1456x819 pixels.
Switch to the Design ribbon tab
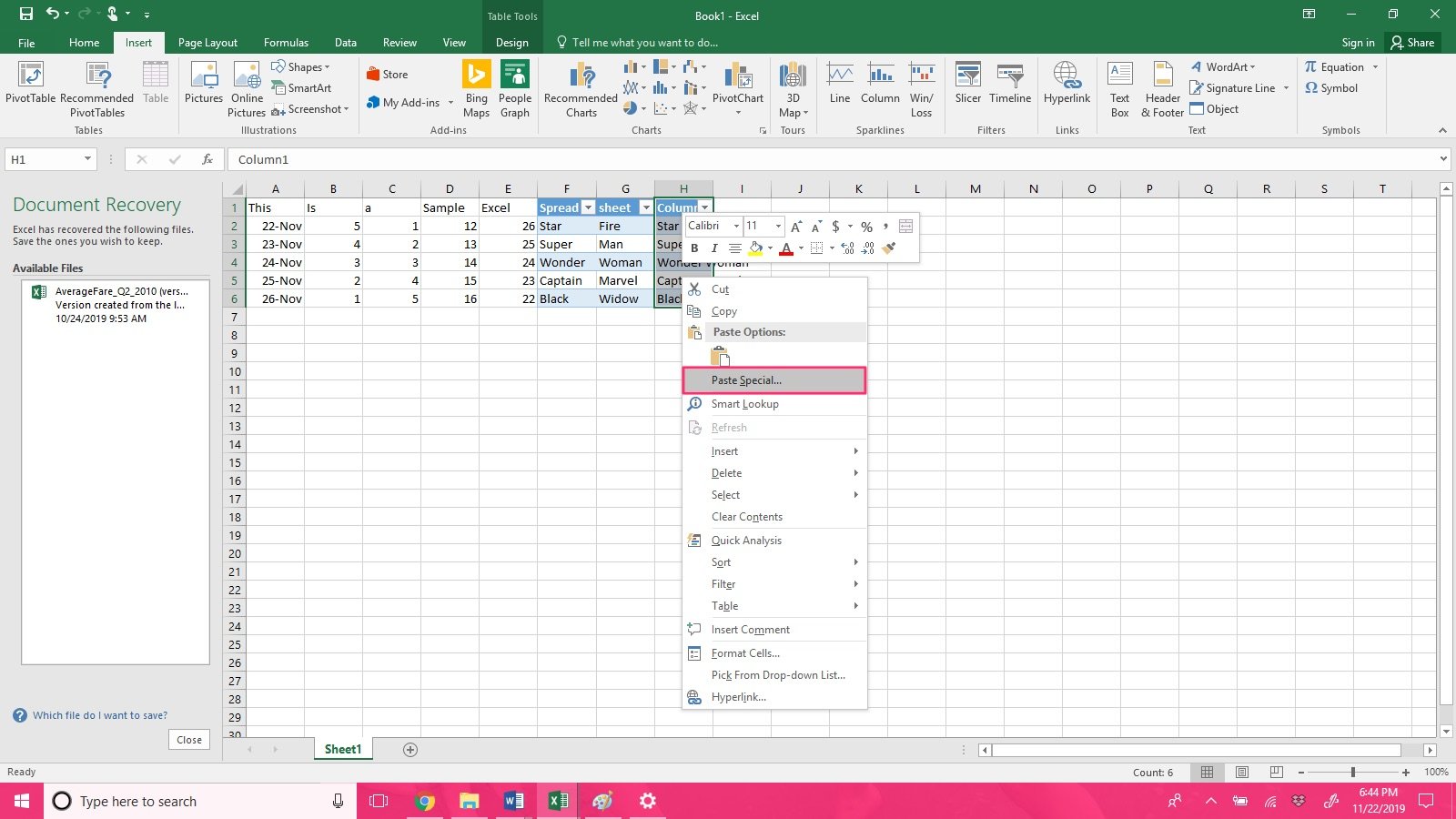(x=511, y=42)
